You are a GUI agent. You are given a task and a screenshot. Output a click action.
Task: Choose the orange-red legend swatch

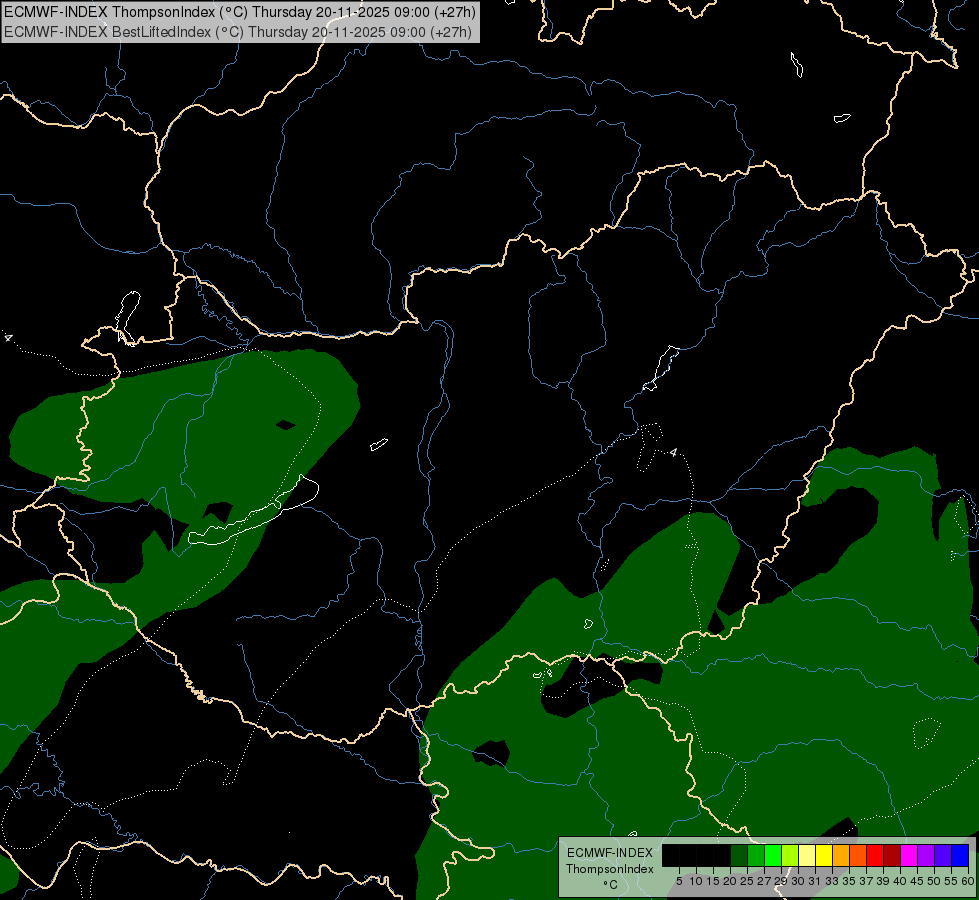pos(858,855)
